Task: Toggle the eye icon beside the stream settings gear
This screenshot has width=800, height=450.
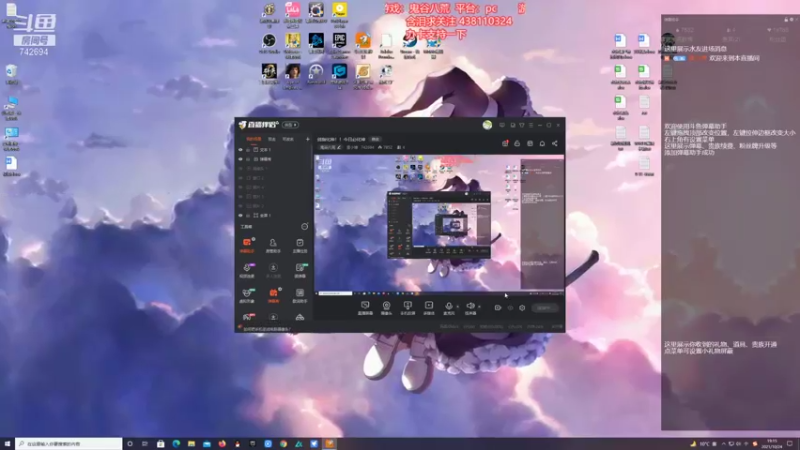Action: pyautogui.click(x=510, y=308)
